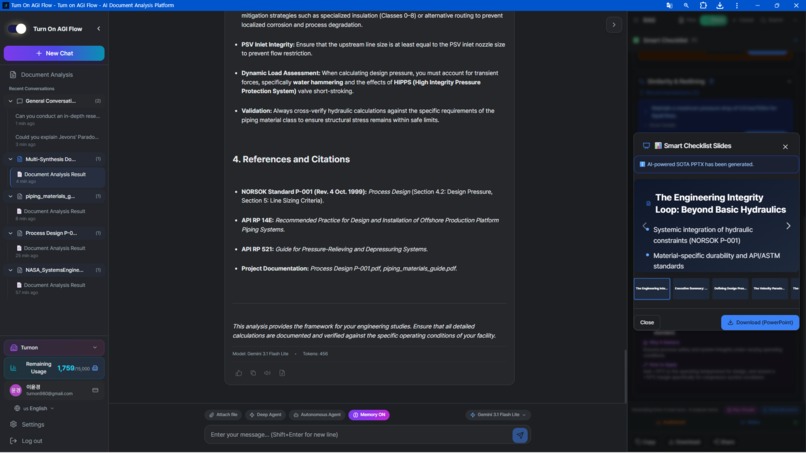Go to next slide in preview
Screen dimensions: 806x453
788,226
